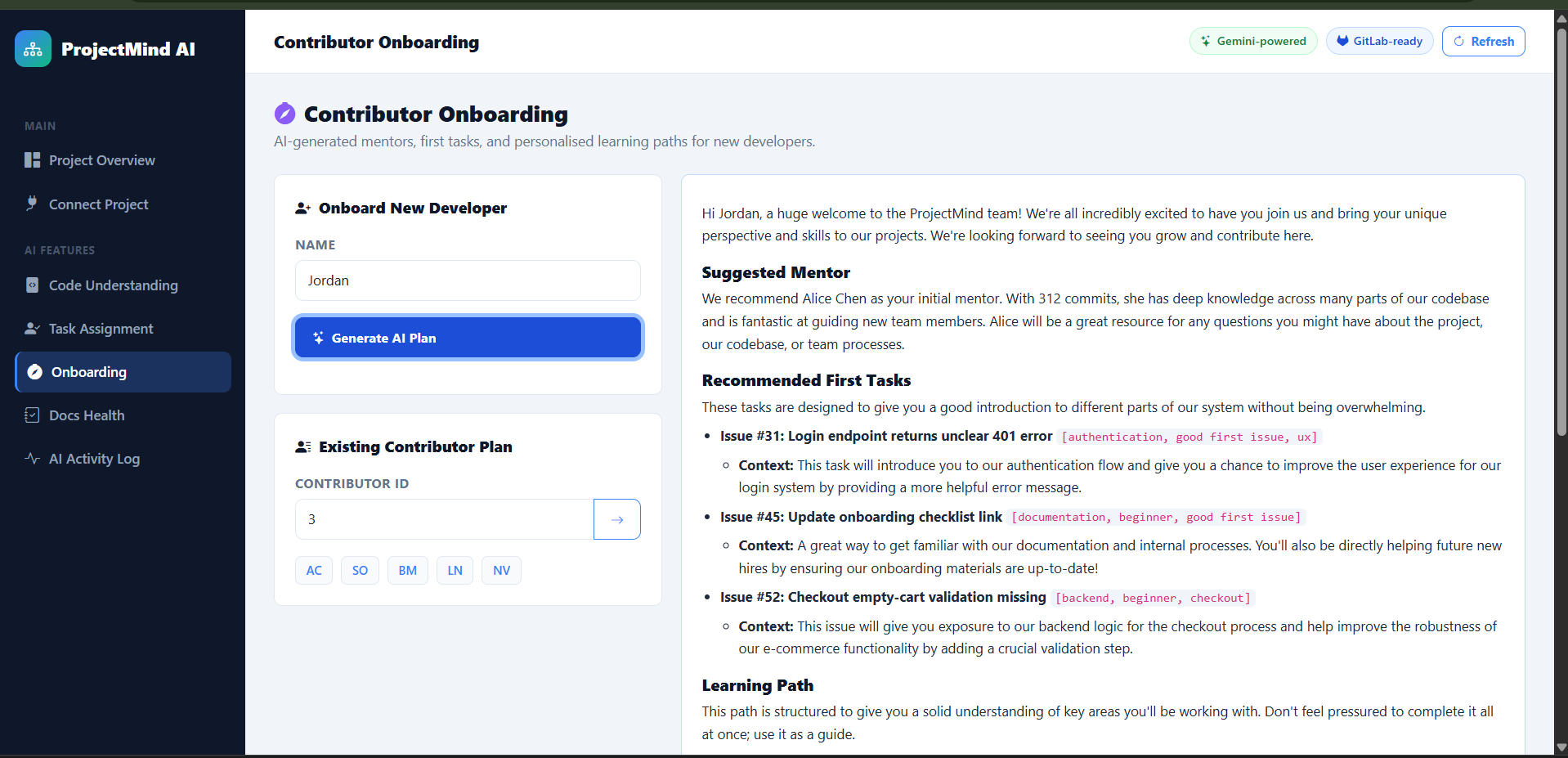Viewport: 1568px width, 758px height.
Task: Click the Docs Health checklist icon
Action: [x=32, y=415]
